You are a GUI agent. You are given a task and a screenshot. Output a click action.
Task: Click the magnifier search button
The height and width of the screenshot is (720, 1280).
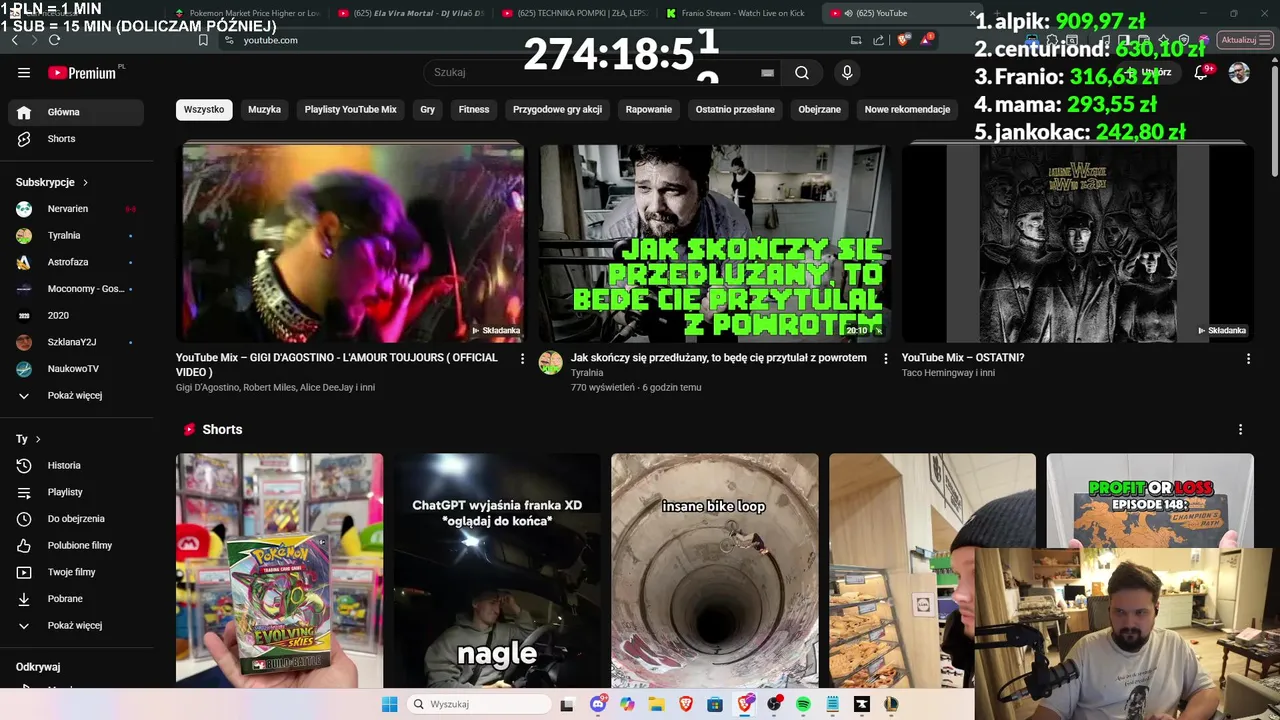[802, 72]
